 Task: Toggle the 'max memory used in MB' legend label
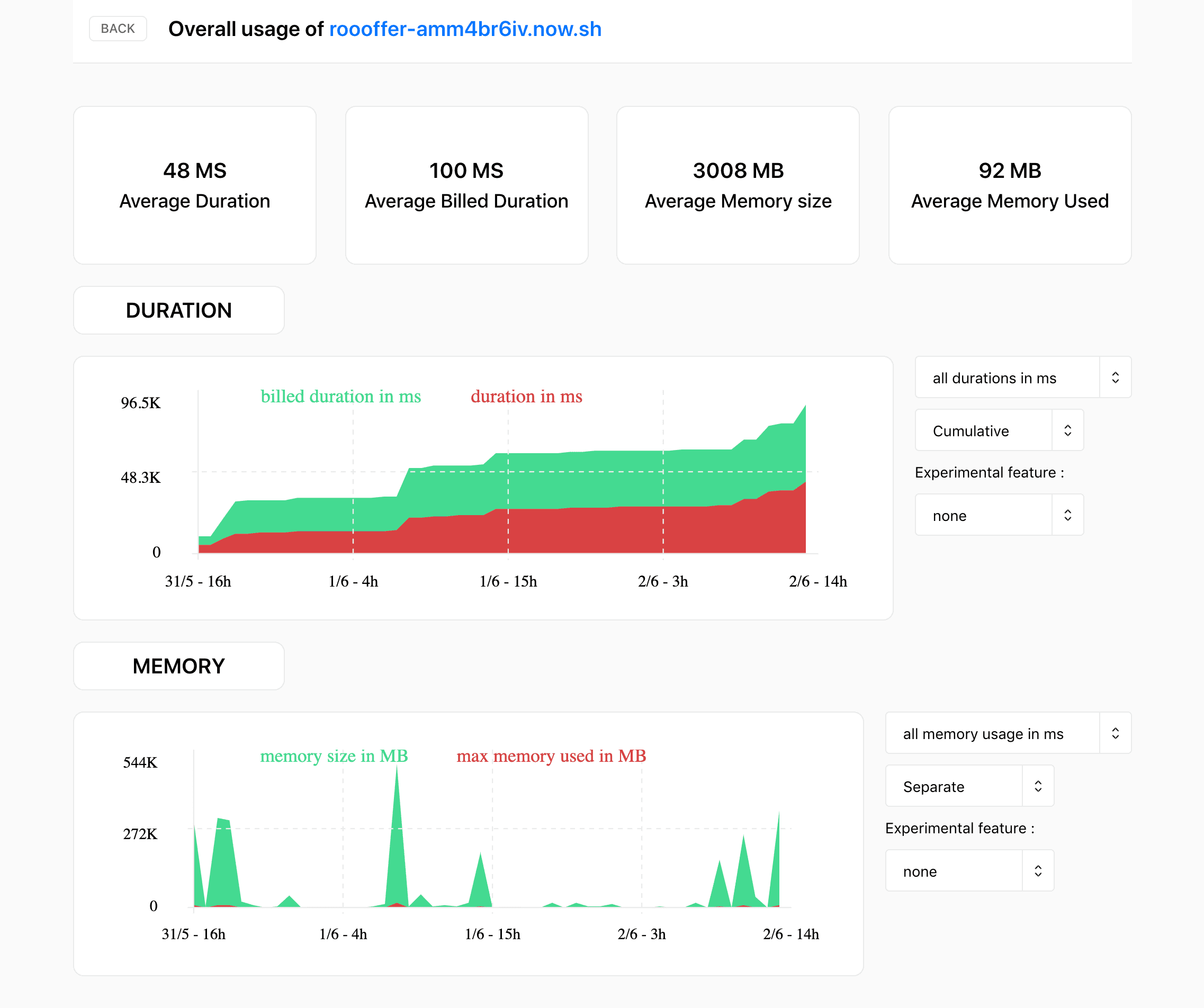point(551,757)
